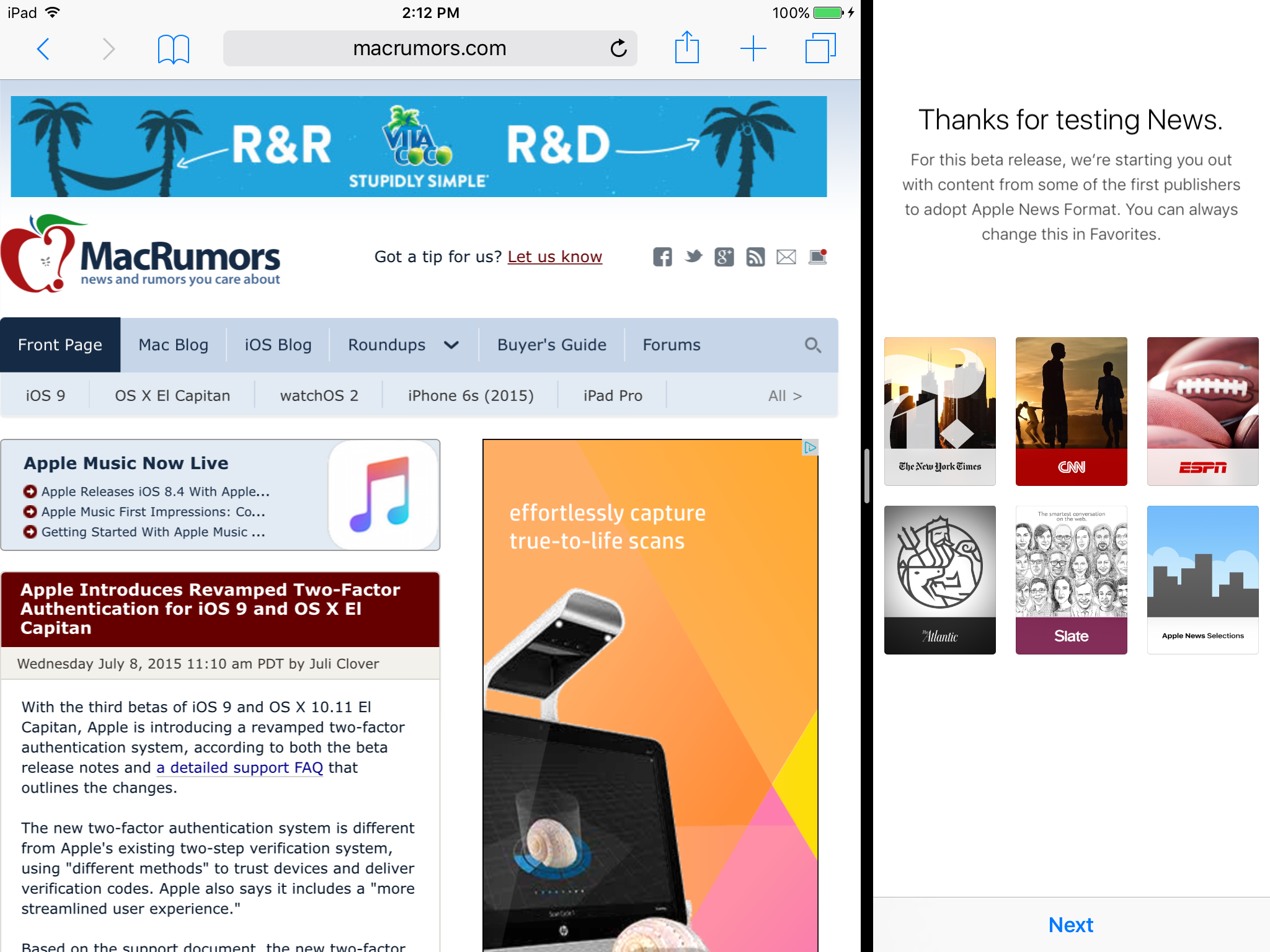Image resolution: width=1270 pixels, height=952 pixels.
Task: Select the Slate channel tile
Action: click(1072, 580)
